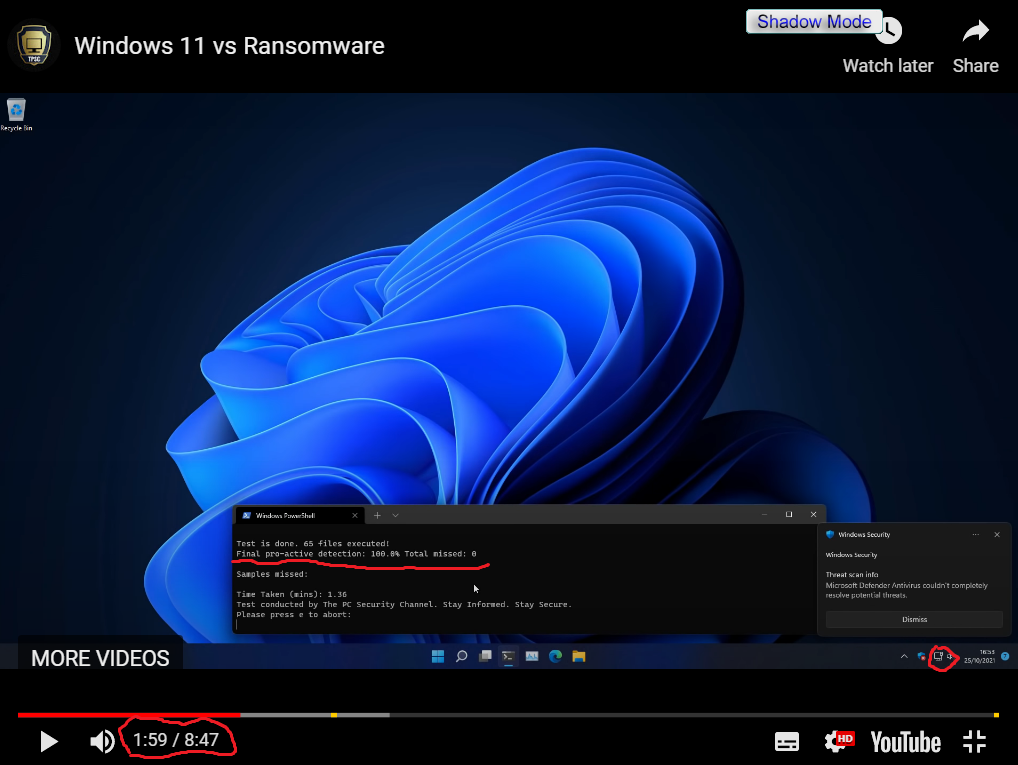Open the video on YouTube via logo

click(906, 742)
